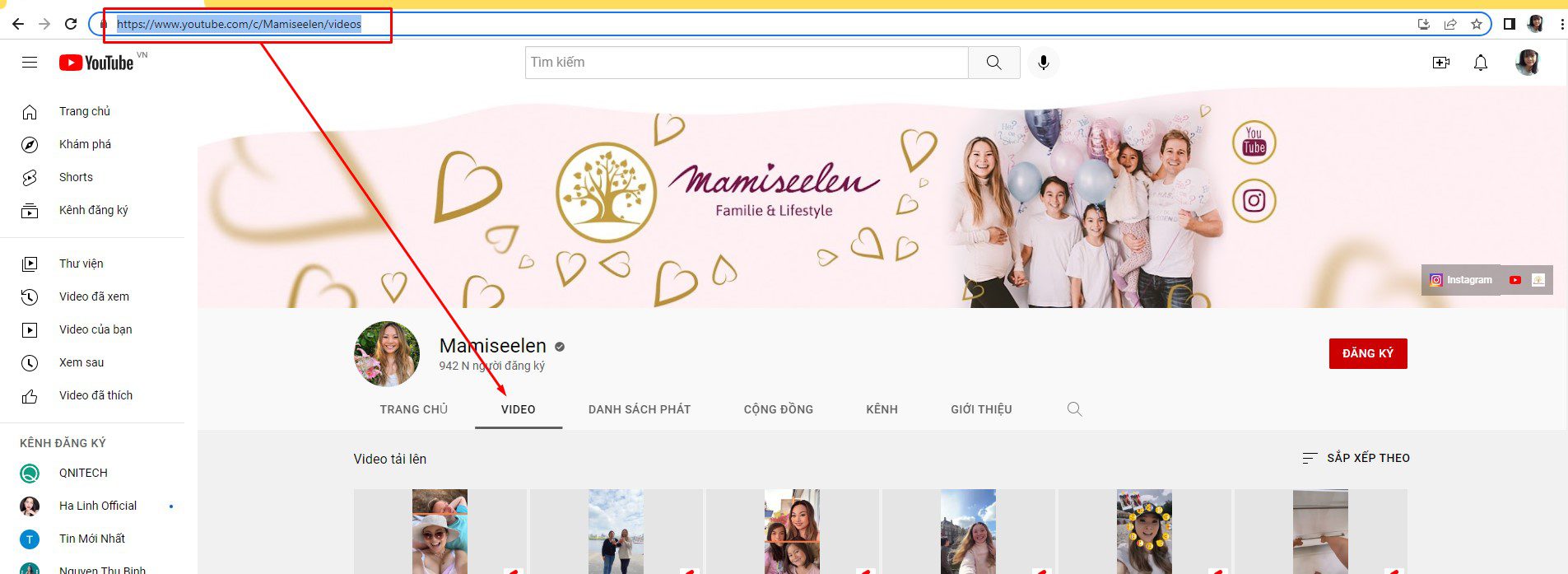Open Ha Linh Official subscribed channel
The image size is (1568, 574).
[92, 506]
